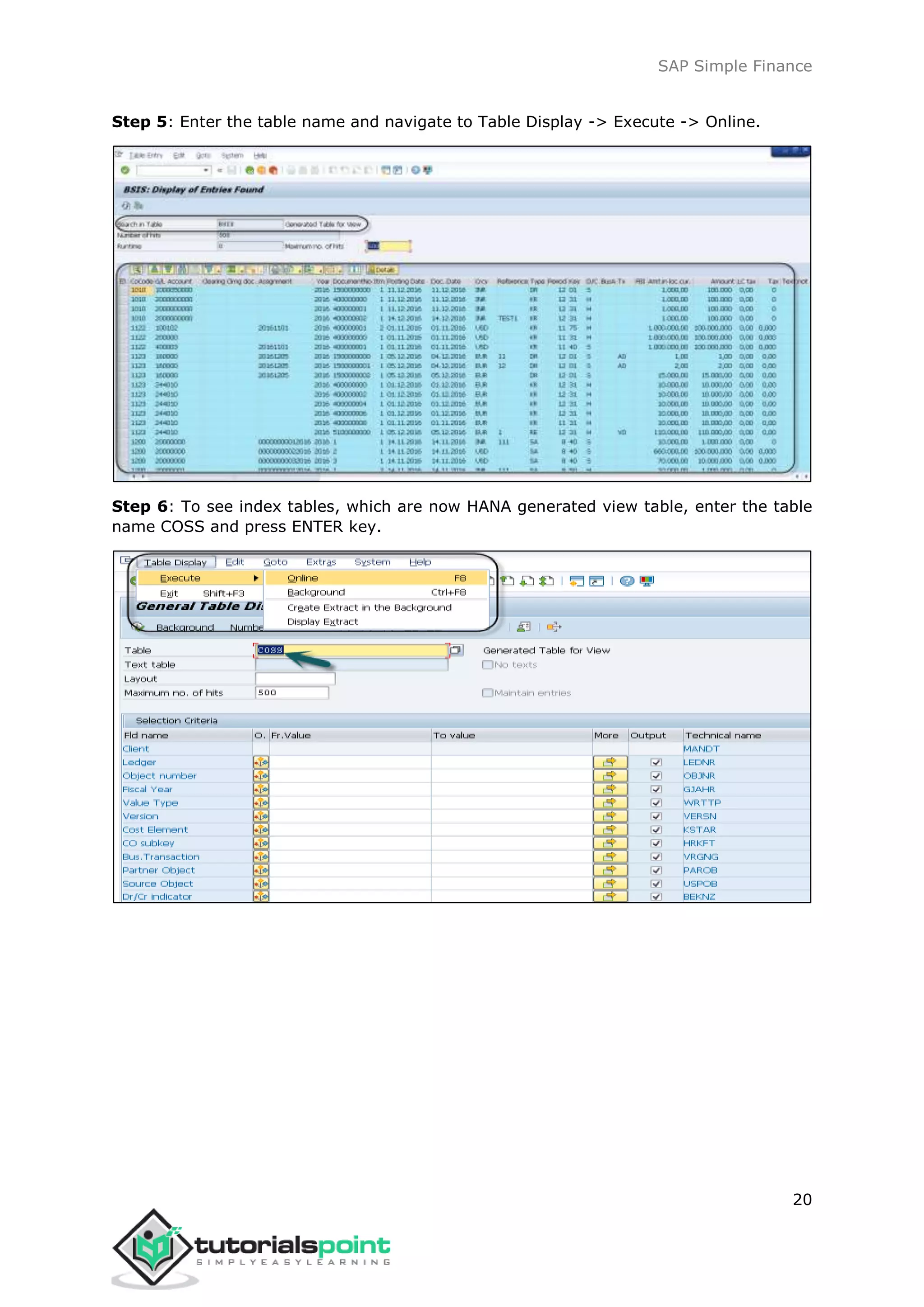Tick the No texts checkbox

pos(487,665)
